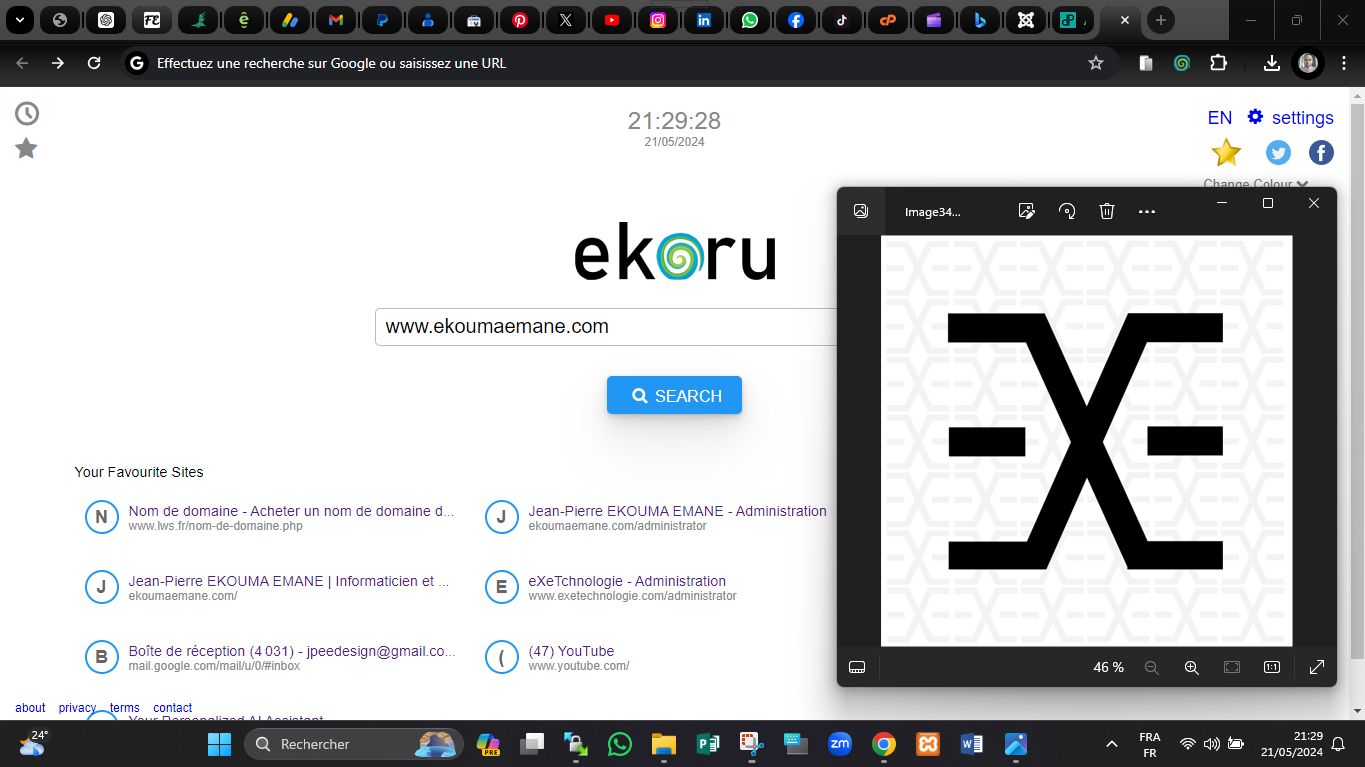This screenshot has width=1365, height=767.
Task: Open File Explorer from the taskbar
Action: coord(664,744)
